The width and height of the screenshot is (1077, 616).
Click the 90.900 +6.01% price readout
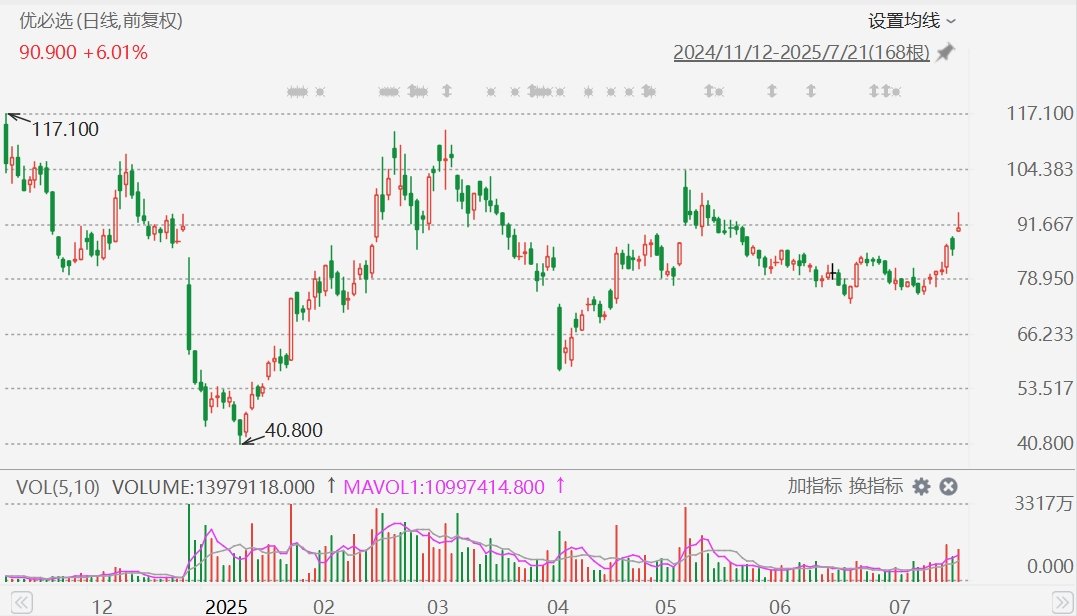coord(84,52)
